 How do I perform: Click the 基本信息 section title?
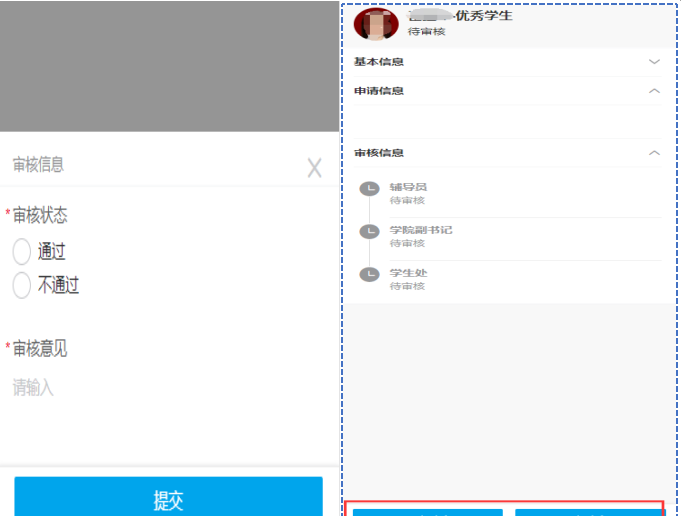[379, 62]
